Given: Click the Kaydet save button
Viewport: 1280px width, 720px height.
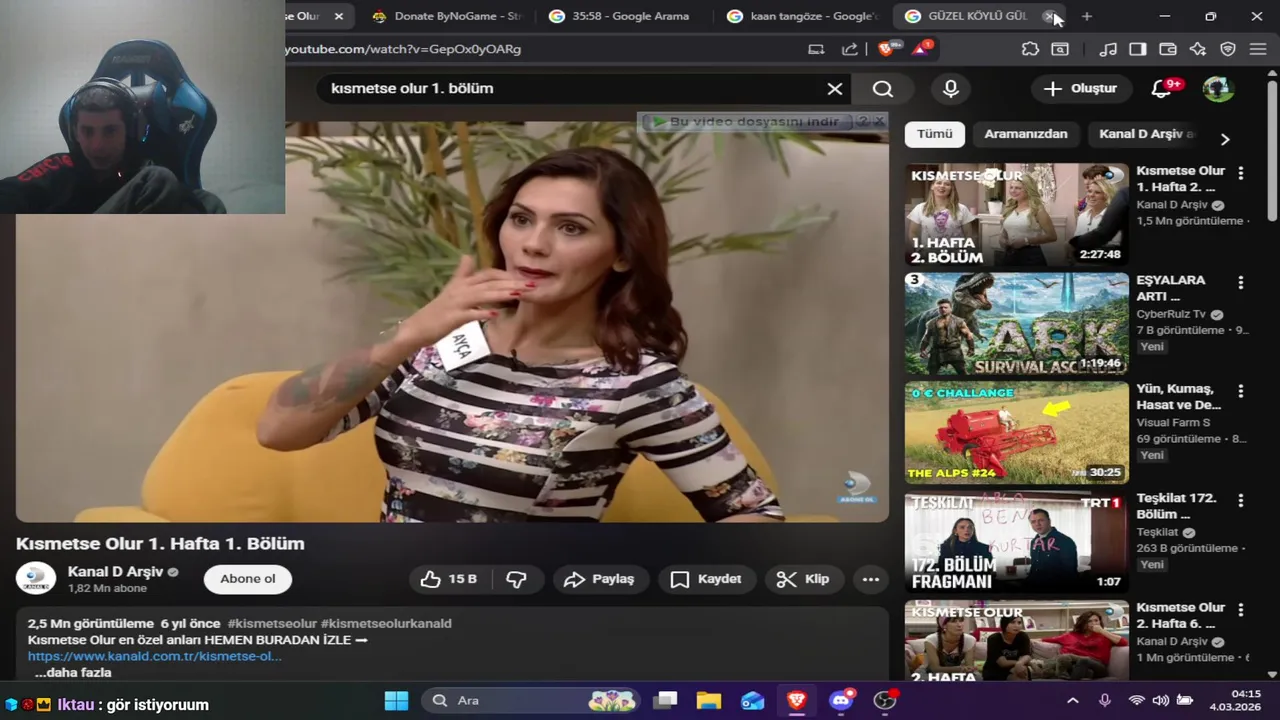Looking at the screenshot, I should coord(706,579).
